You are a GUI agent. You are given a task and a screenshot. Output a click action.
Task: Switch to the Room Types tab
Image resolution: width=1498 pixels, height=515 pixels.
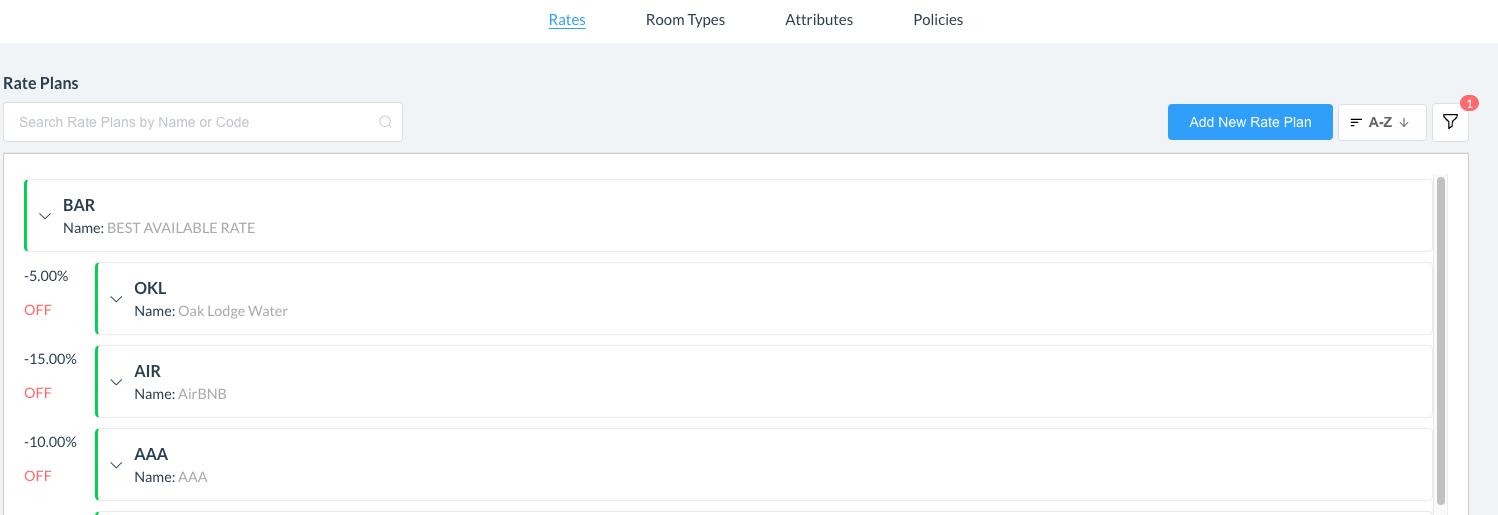coord(685,20)
